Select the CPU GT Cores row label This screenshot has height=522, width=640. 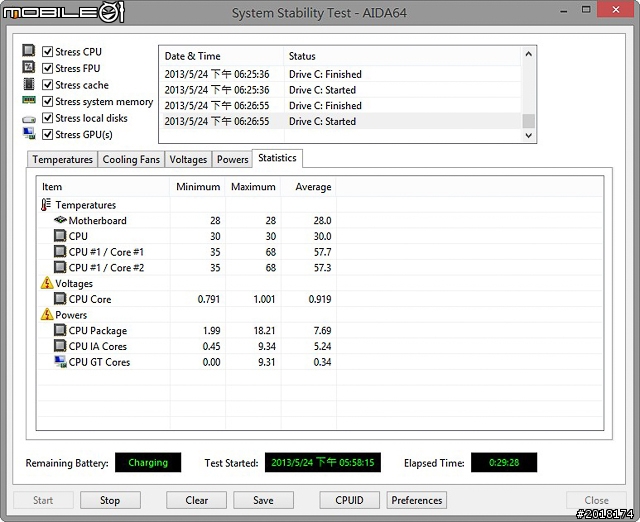[99, 362]
